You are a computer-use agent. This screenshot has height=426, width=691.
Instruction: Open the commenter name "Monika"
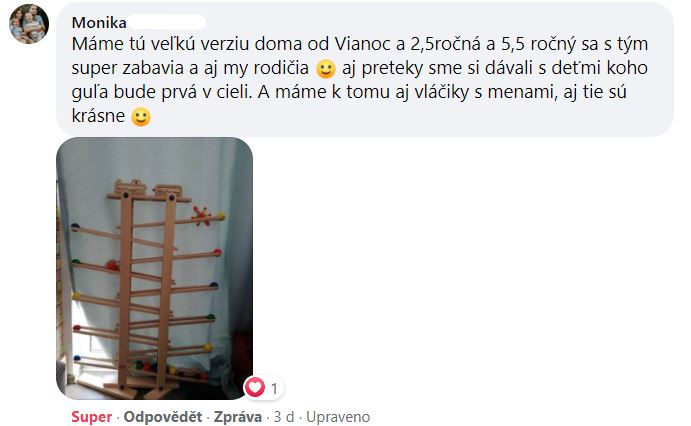coord(99,22)
